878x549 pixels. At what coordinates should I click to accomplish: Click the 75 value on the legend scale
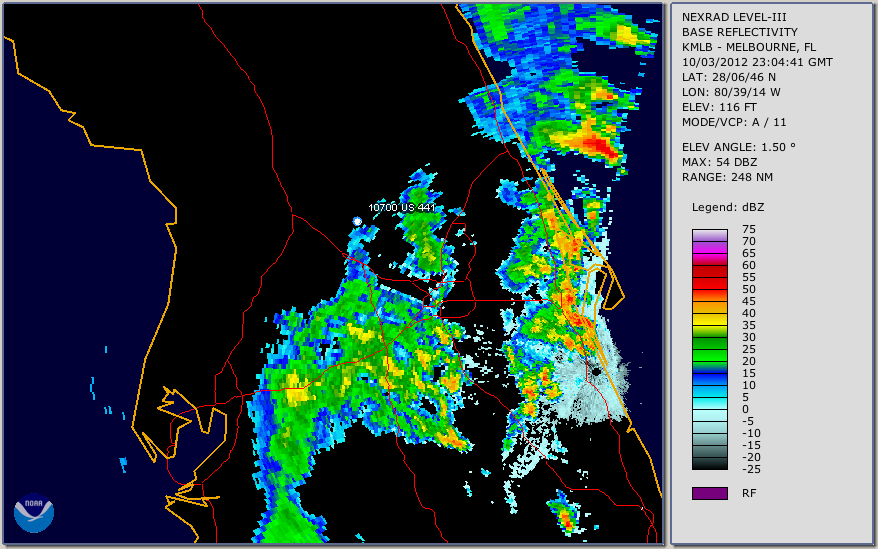coord(749,229)
